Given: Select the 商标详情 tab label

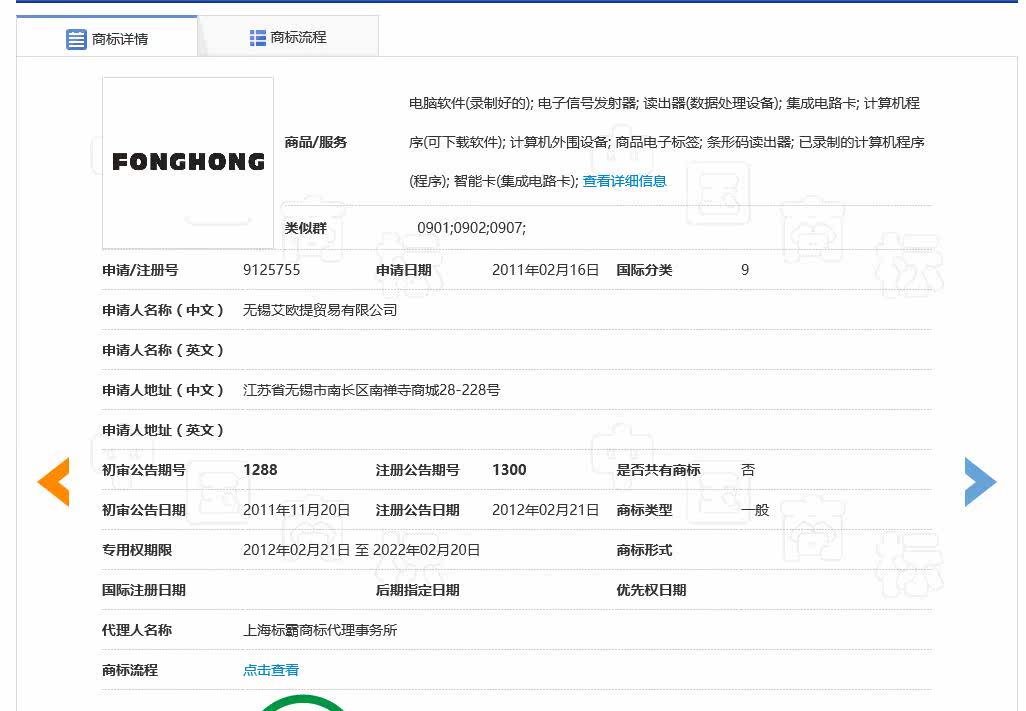Looking at the screenshot, I should (x=120, y=39).
